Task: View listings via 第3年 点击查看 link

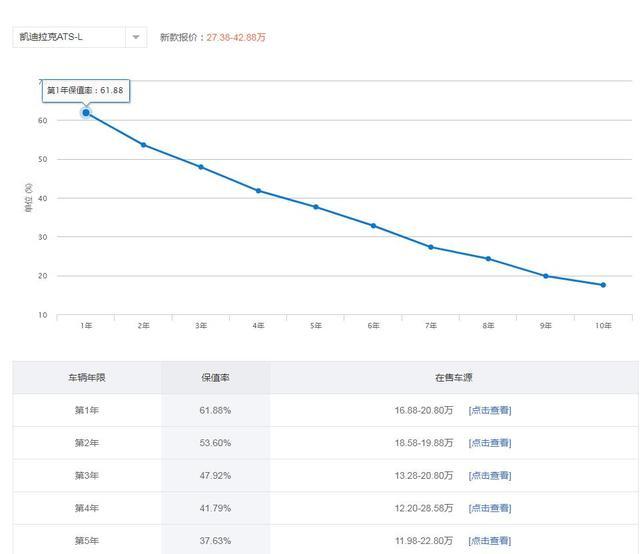Action: pos(490,476)
